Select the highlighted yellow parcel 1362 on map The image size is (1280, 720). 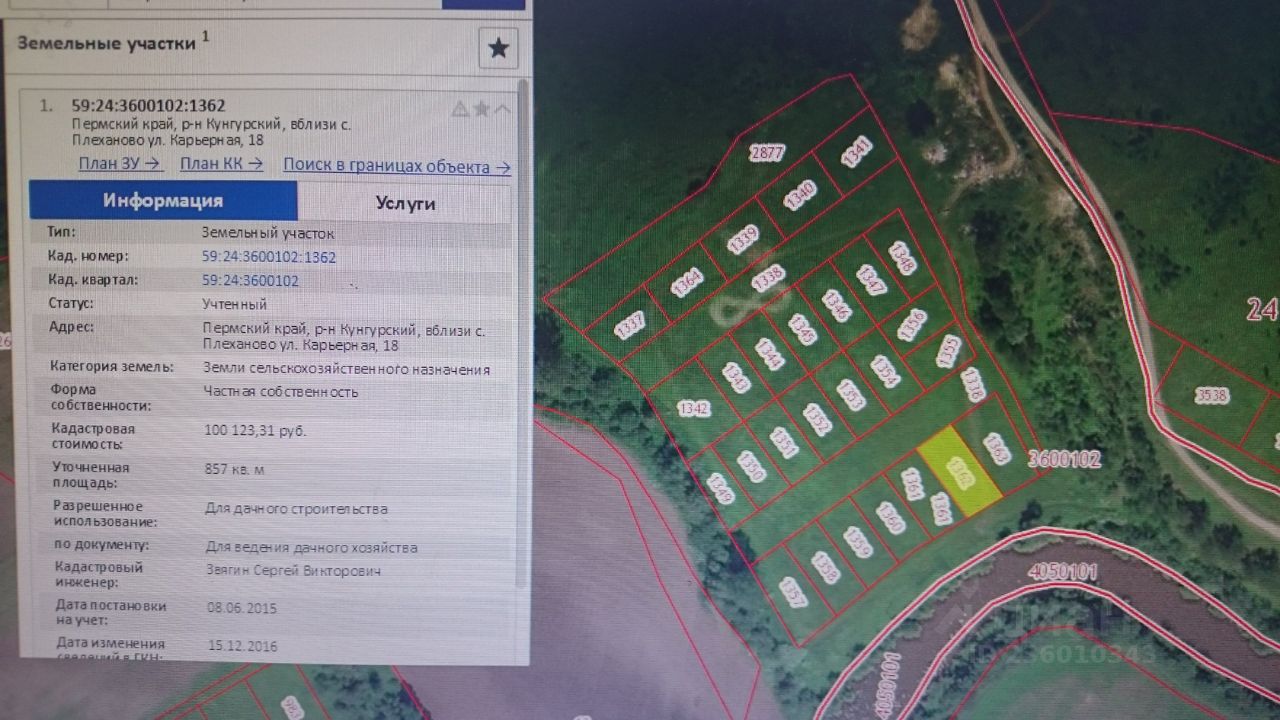[x=959, y=472]
